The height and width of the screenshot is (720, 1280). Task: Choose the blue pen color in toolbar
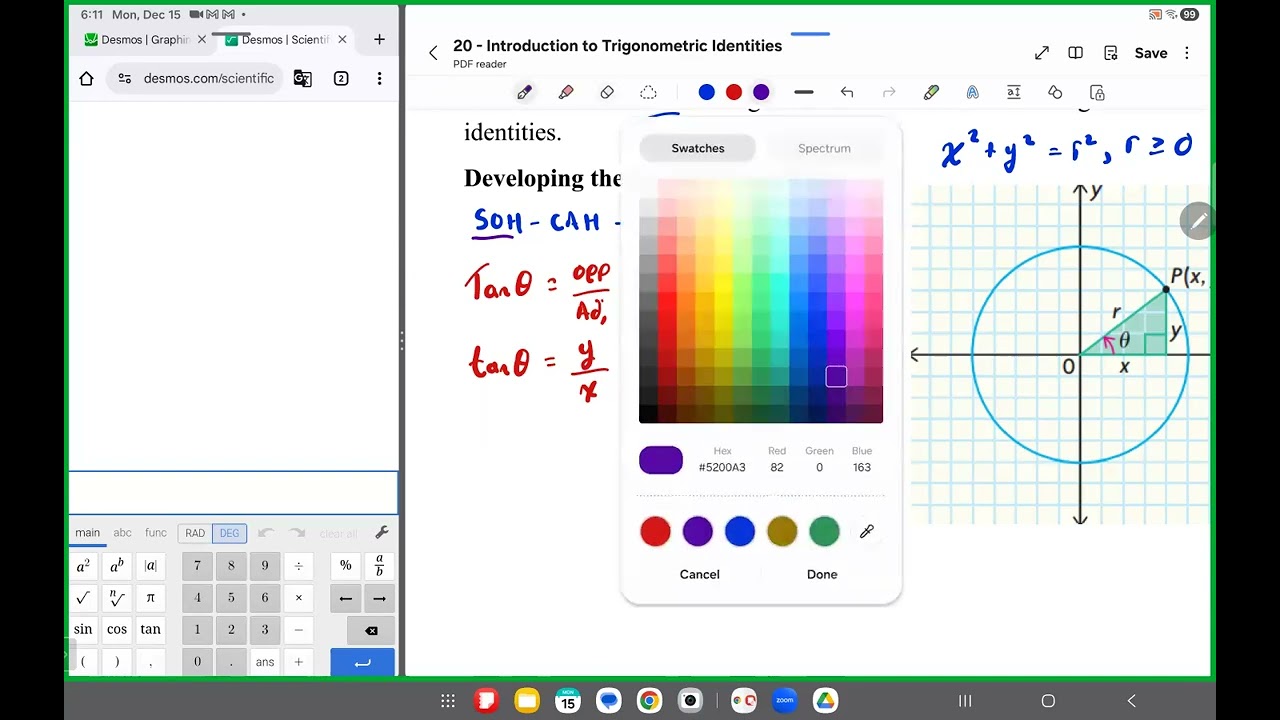point(706,92)
